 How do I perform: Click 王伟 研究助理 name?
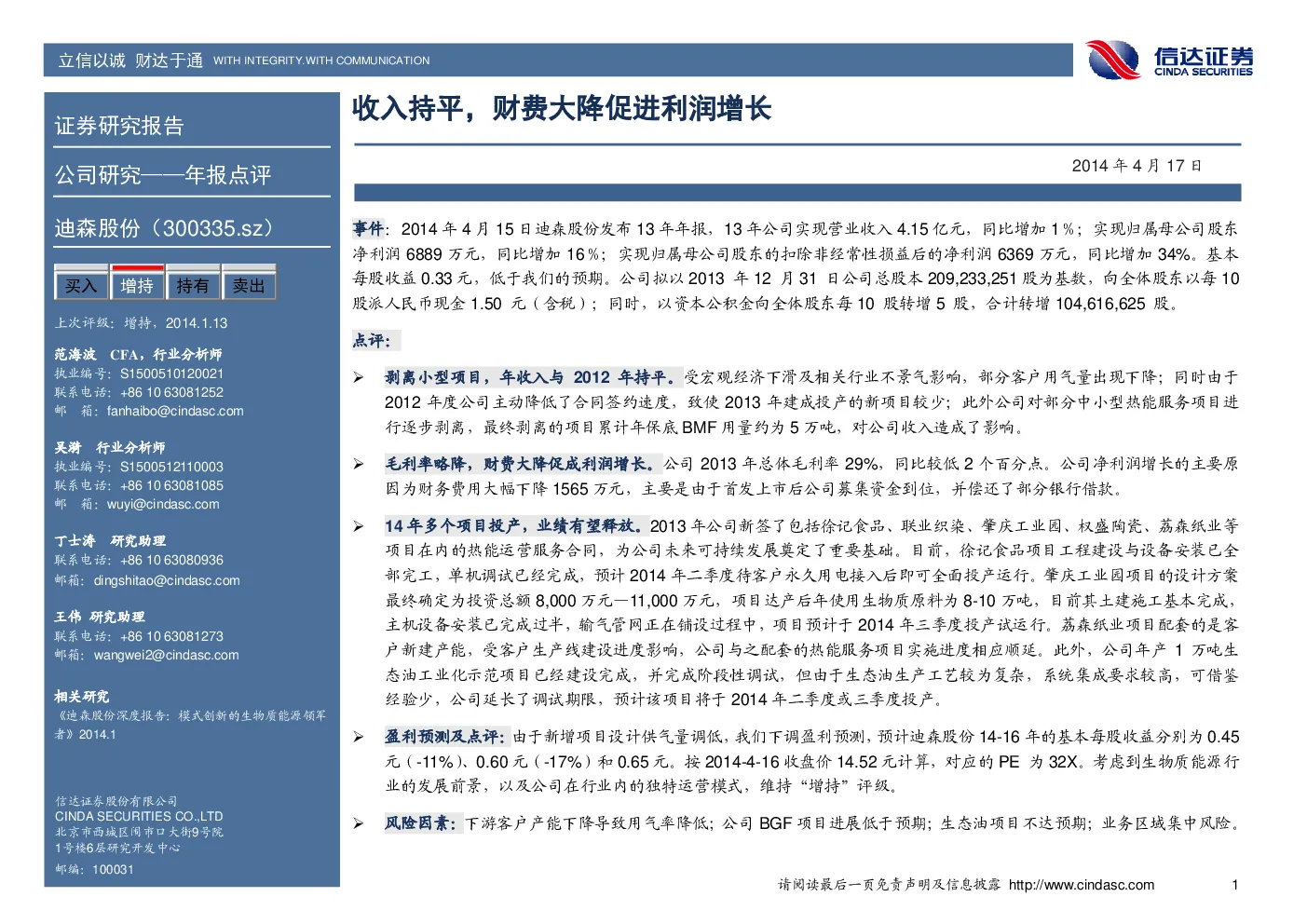pyautogui.click(x=100, y=617)
